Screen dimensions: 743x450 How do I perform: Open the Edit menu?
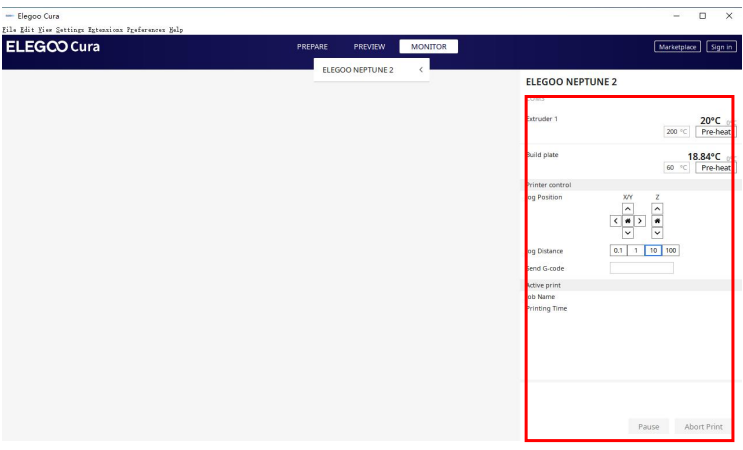click(27, 29)
